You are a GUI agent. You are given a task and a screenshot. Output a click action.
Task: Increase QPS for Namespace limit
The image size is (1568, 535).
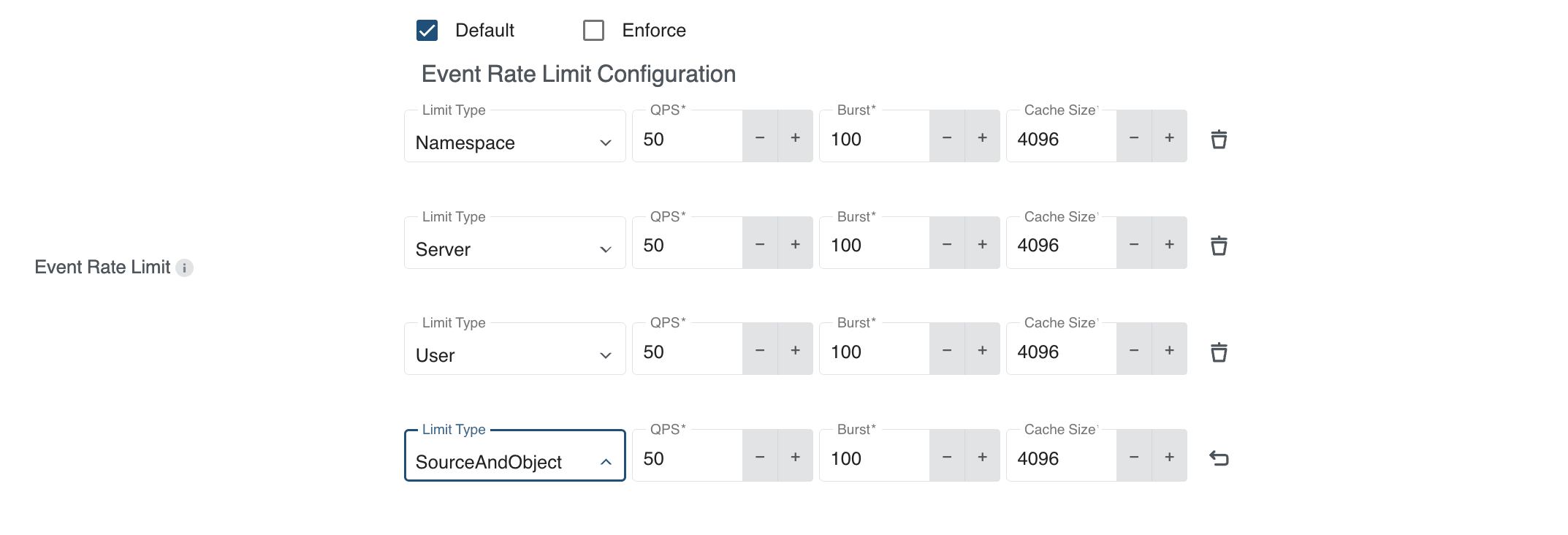[795, 137]
